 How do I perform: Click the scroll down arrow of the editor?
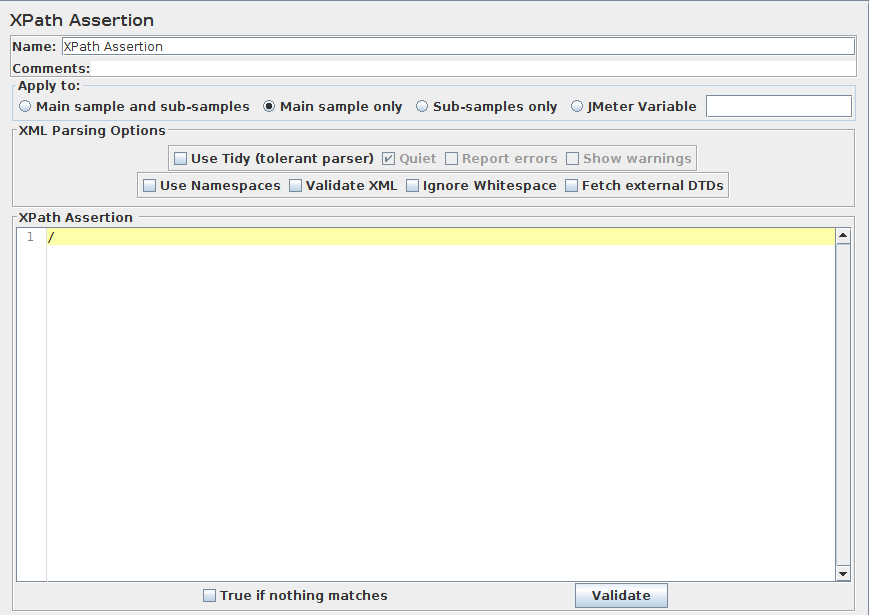(x=843, y=573)
